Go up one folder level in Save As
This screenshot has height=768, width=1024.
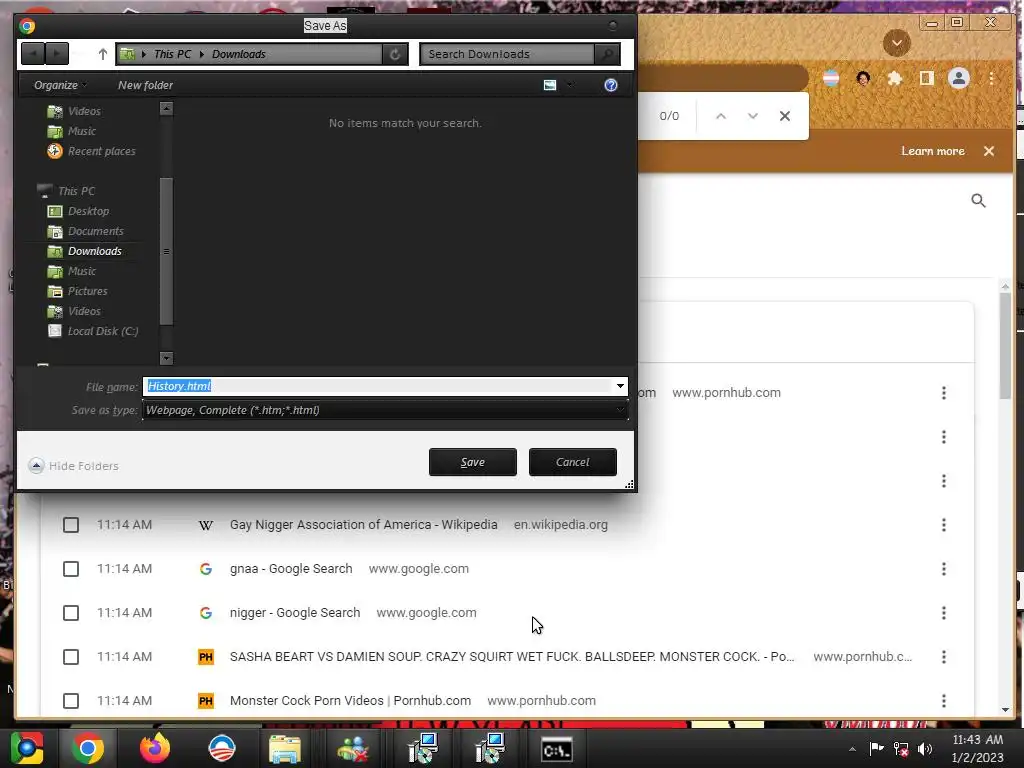point(103,54)
